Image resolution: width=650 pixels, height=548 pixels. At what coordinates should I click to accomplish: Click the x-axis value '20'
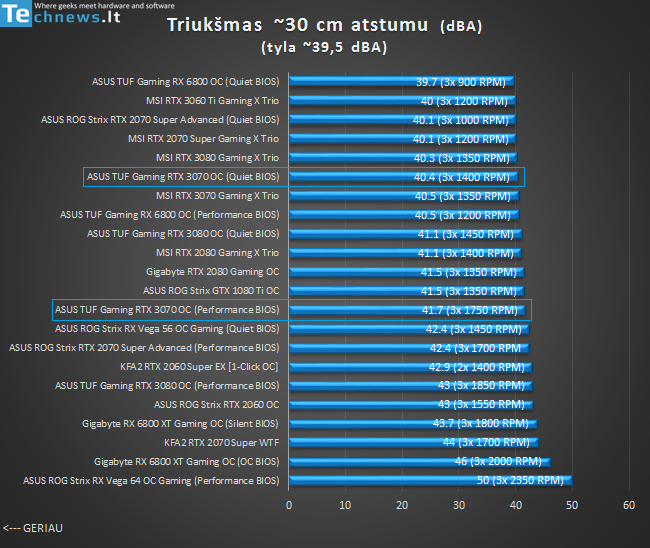click(x=402, y=505)
